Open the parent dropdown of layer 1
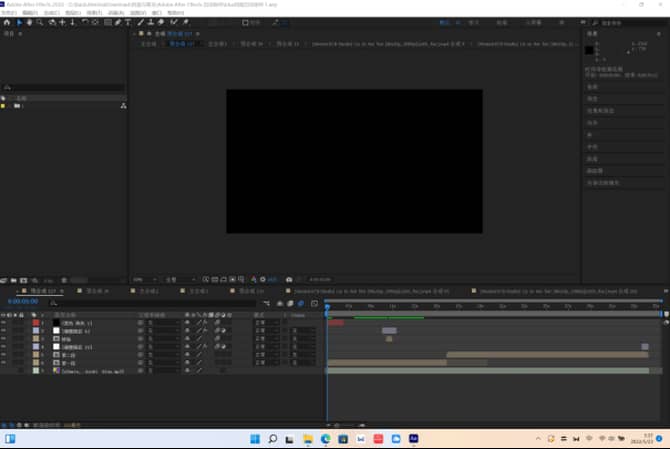Viewport: 670px width, 449px height. [x=164, y=323]
